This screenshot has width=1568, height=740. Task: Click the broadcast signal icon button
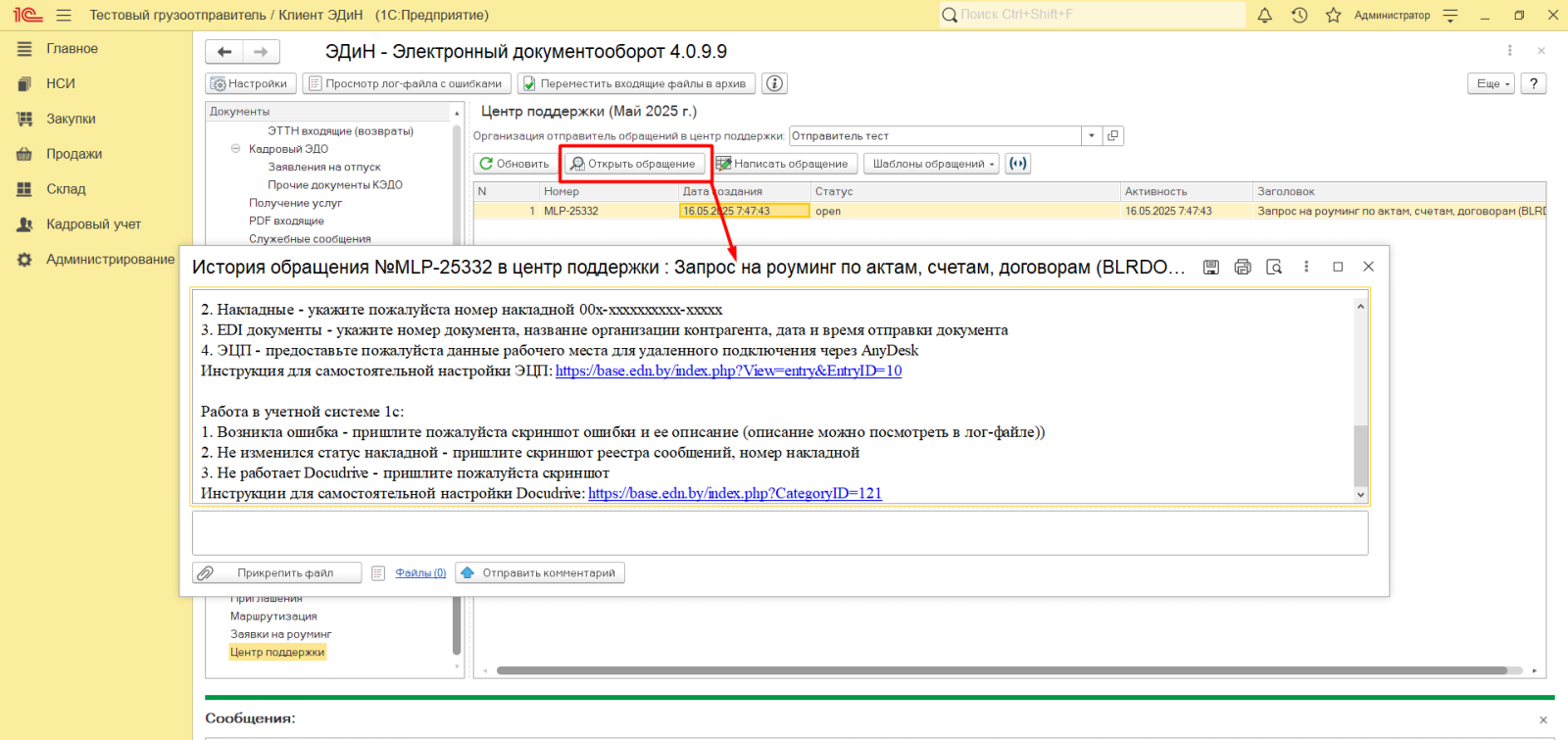pyautogui.click(x=1018, y=164)
